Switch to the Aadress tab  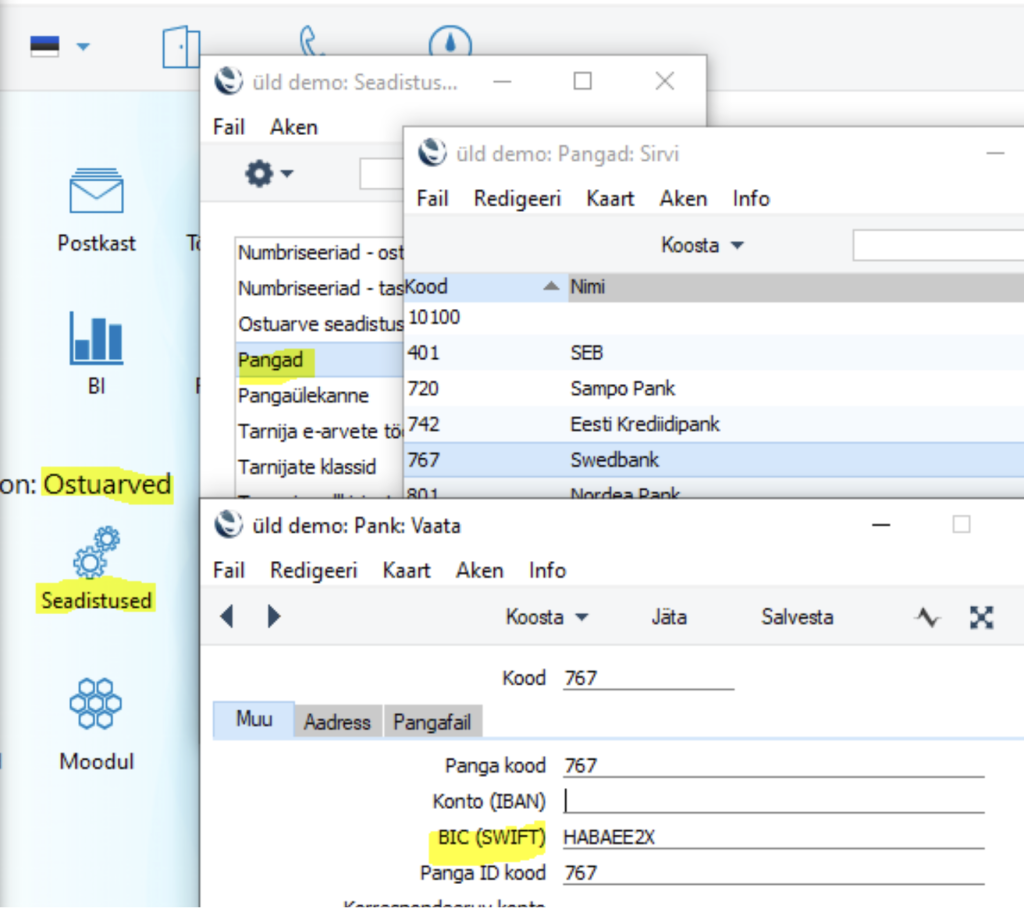click(337, 721)
